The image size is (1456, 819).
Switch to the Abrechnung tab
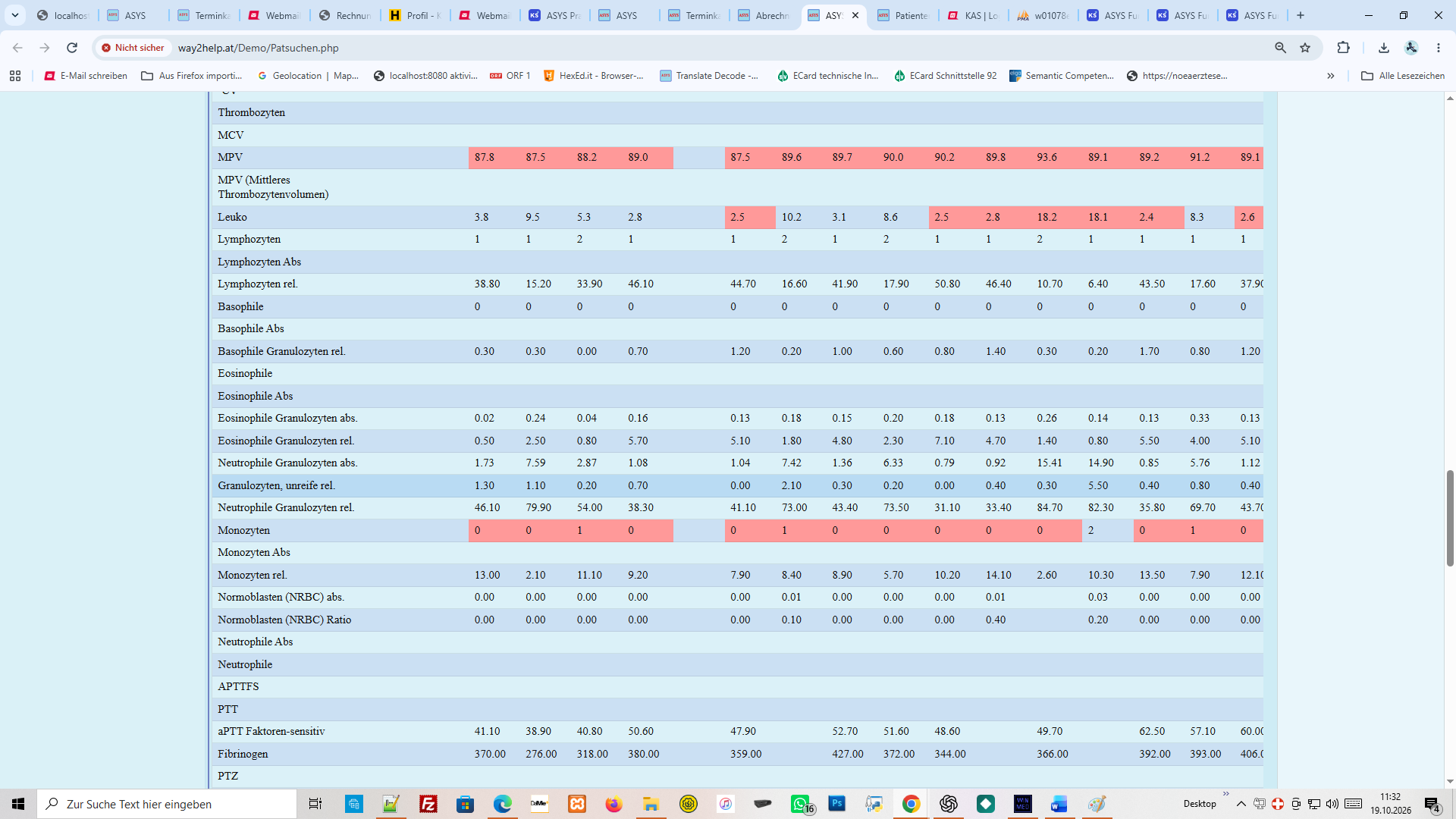point(765,15)
